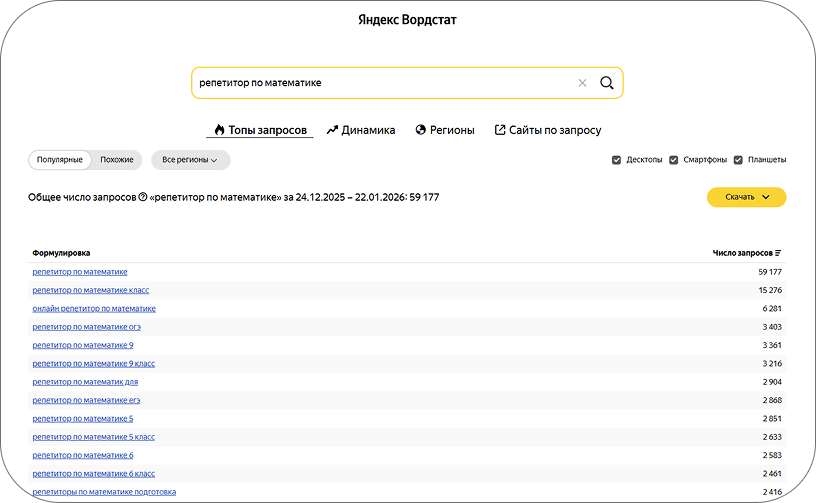Click the value 3 361 in the table
Viewport: 816px width, 503px height.
772,345
